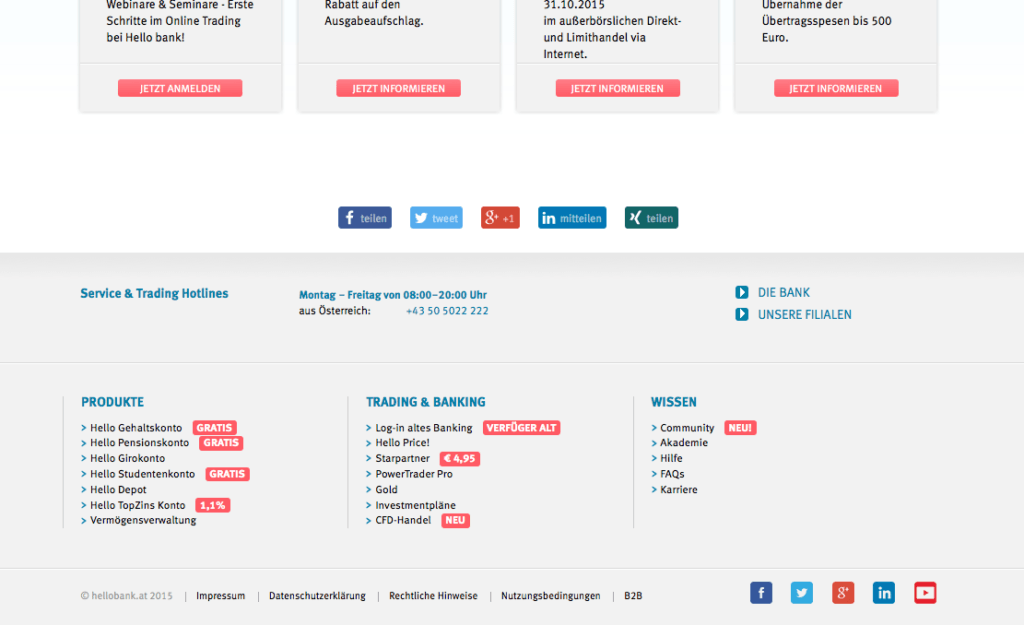Open the UNSERE FILIALEN link
The image size is (1024, 625).
pos(805,315)
